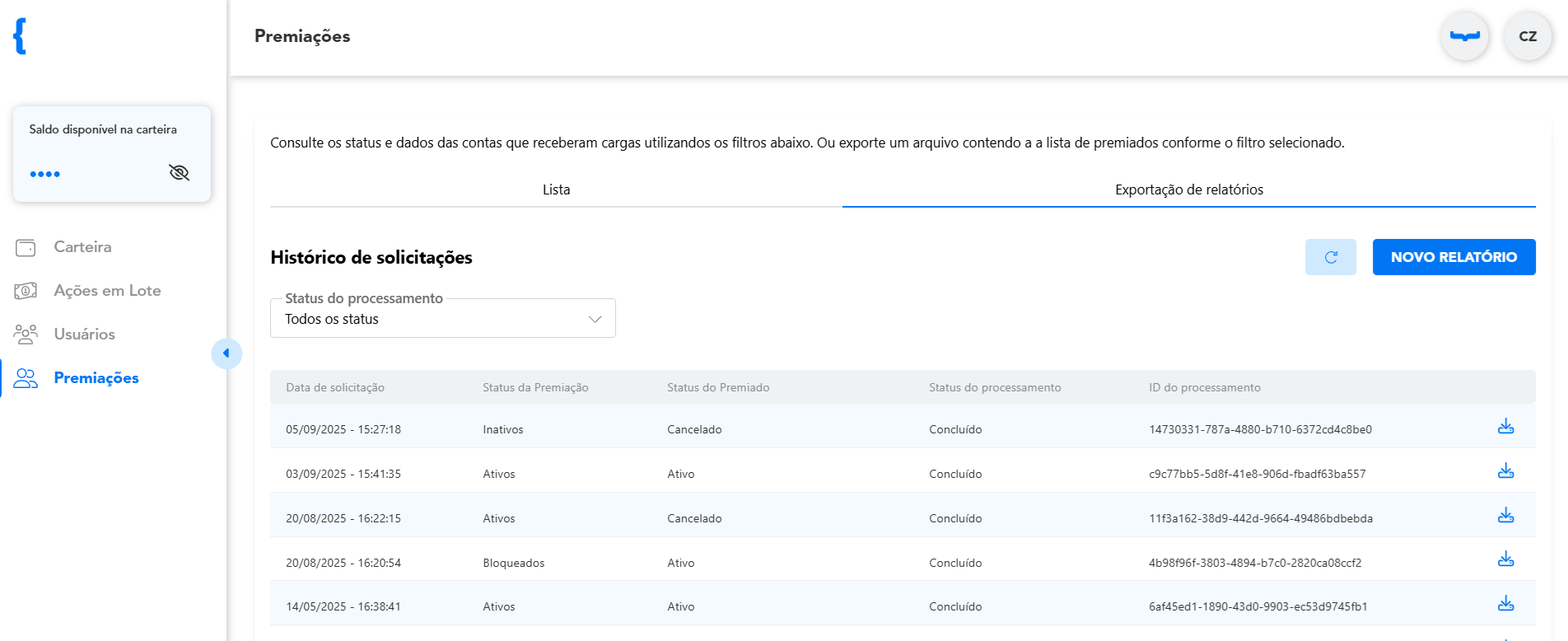Click the Carteira wallet icon
Image resolution: width=1568 pixels, height=641 pixels.
(x=26, y=247)
